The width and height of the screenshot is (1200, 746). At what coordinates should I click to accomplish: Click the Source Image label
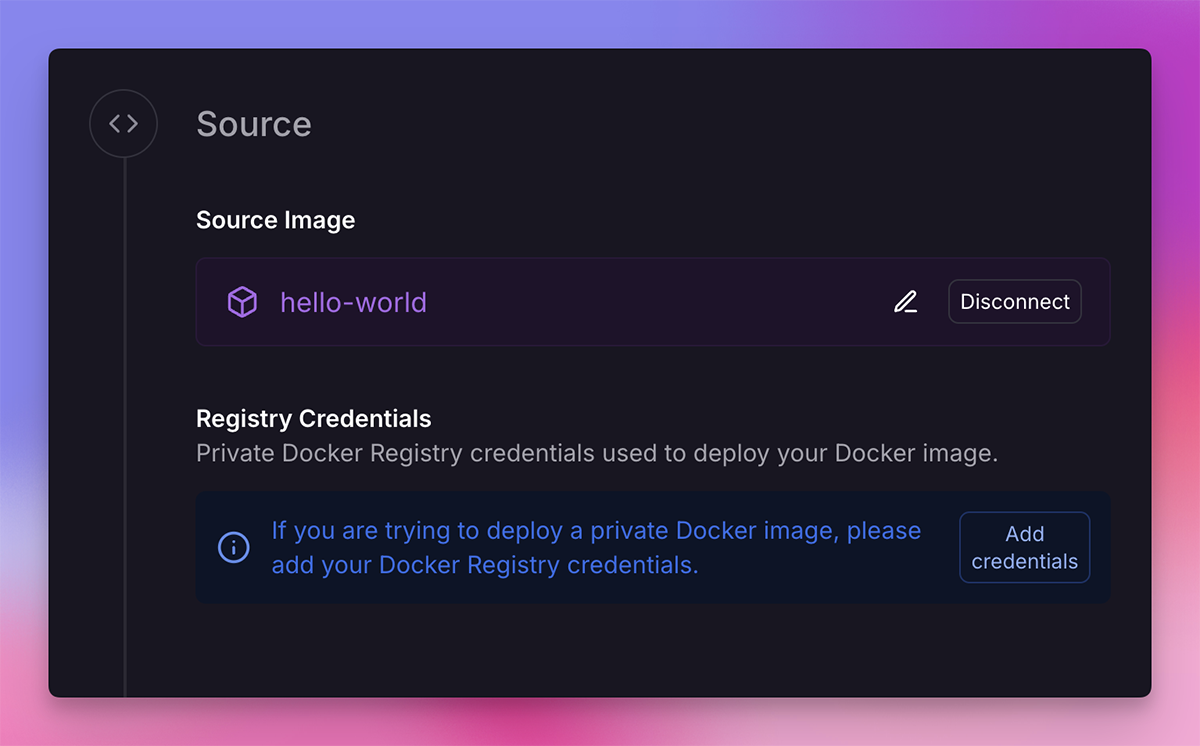[x=276, y=220]
